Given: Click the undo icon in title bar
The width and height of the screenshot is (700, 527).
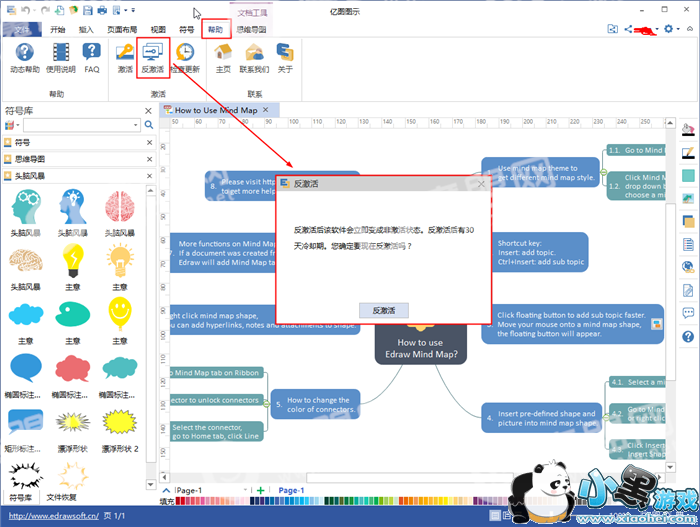Looking at the screenshot, I should [x=25, y=10].
